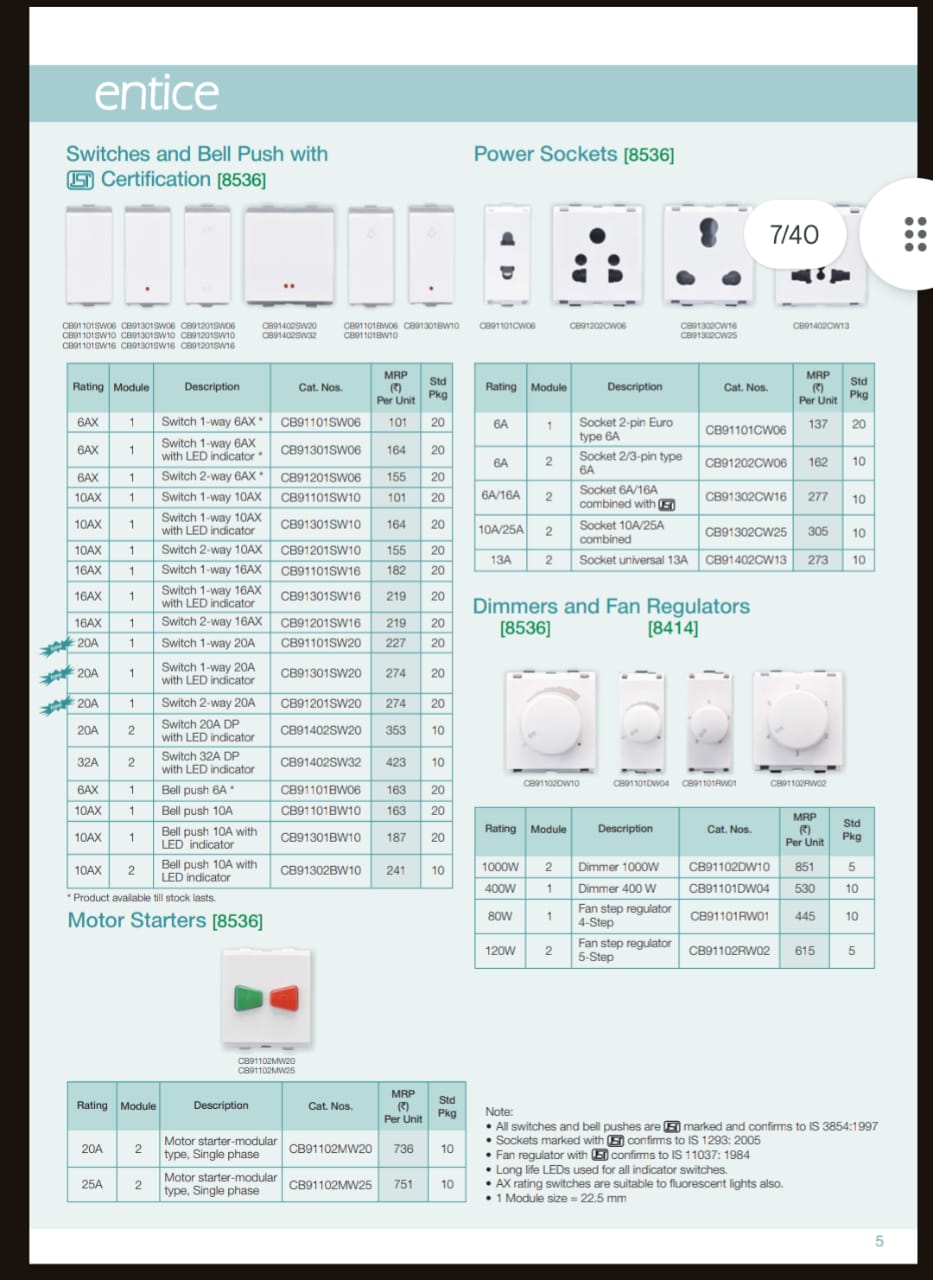Viewport: 933px width, 1280px height.
Task: Click the red stop button on motor starter
Action: click(283, 997)
